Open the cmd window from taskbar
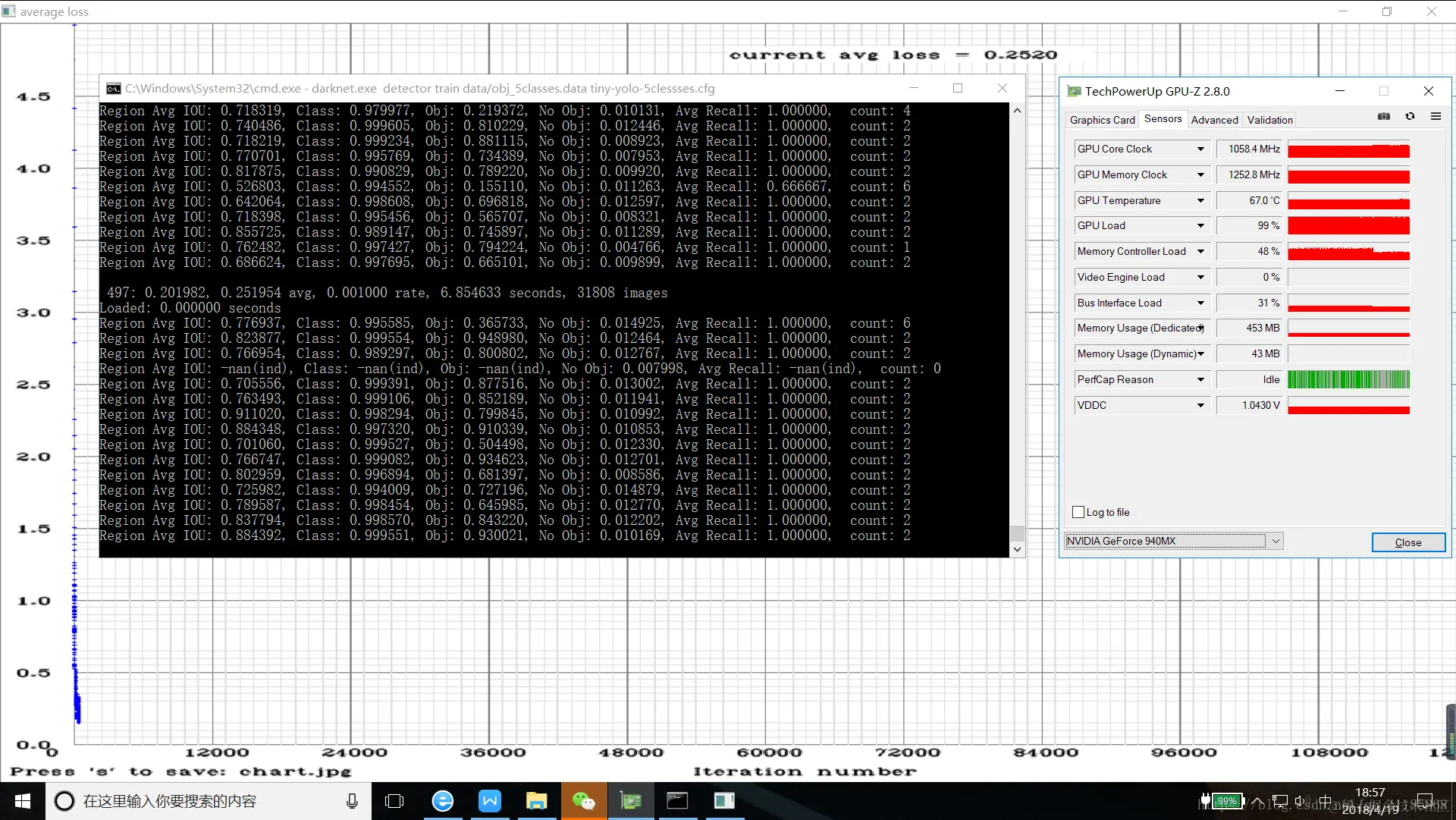This screenshot has height=820, width=1456. tap(677, 801)
